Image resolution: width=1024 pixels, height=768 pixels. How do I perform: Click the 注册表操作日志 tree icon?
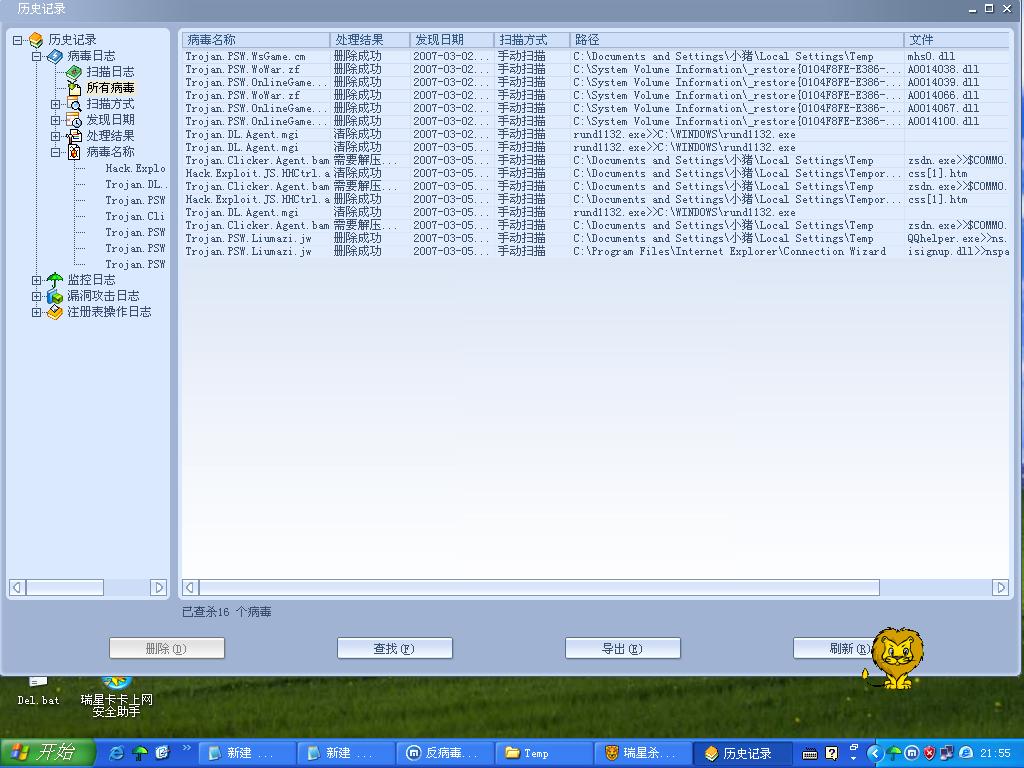56,312
